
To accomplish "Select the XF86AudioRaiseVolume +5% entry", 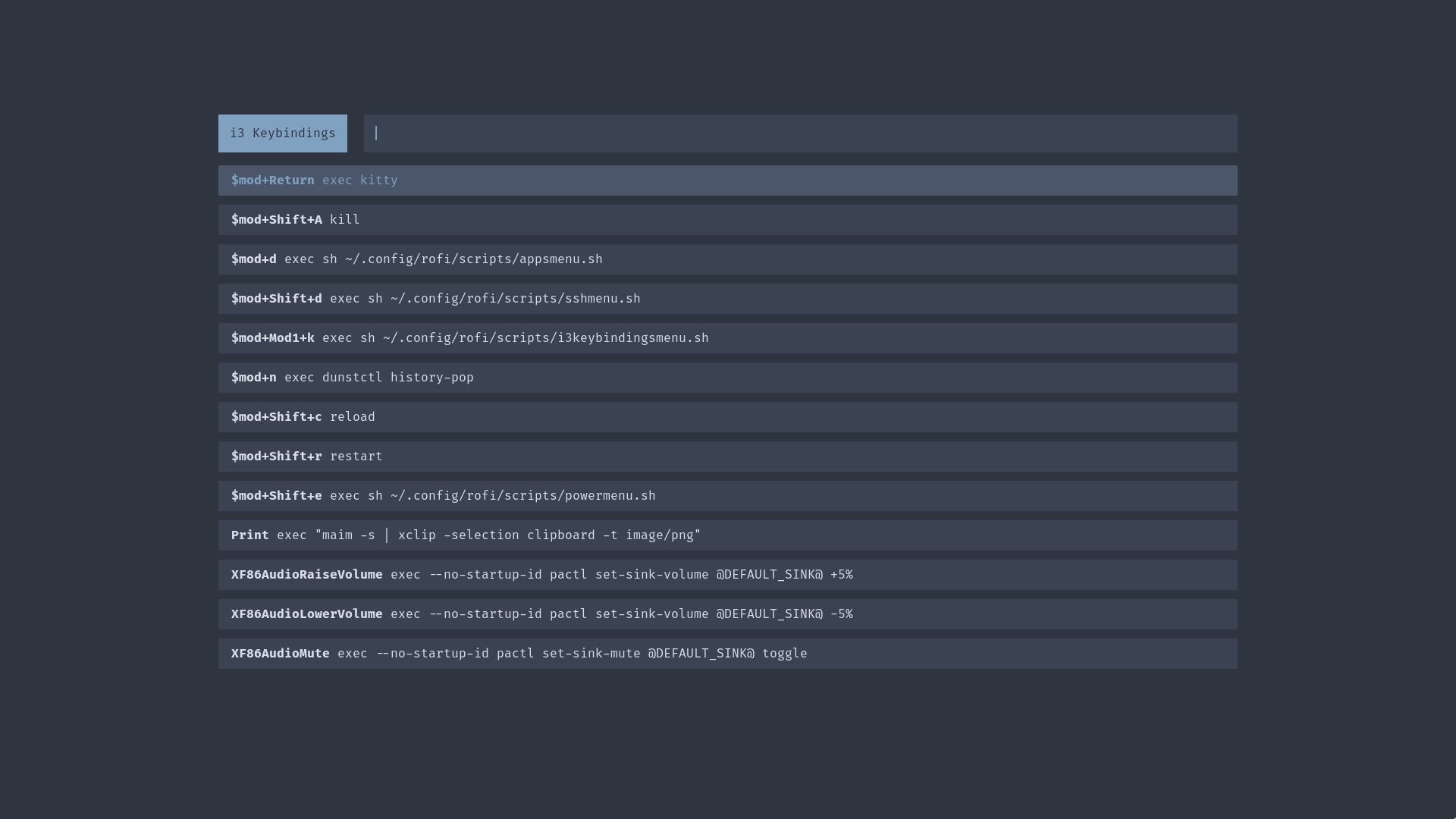I will tap(726, 575).
